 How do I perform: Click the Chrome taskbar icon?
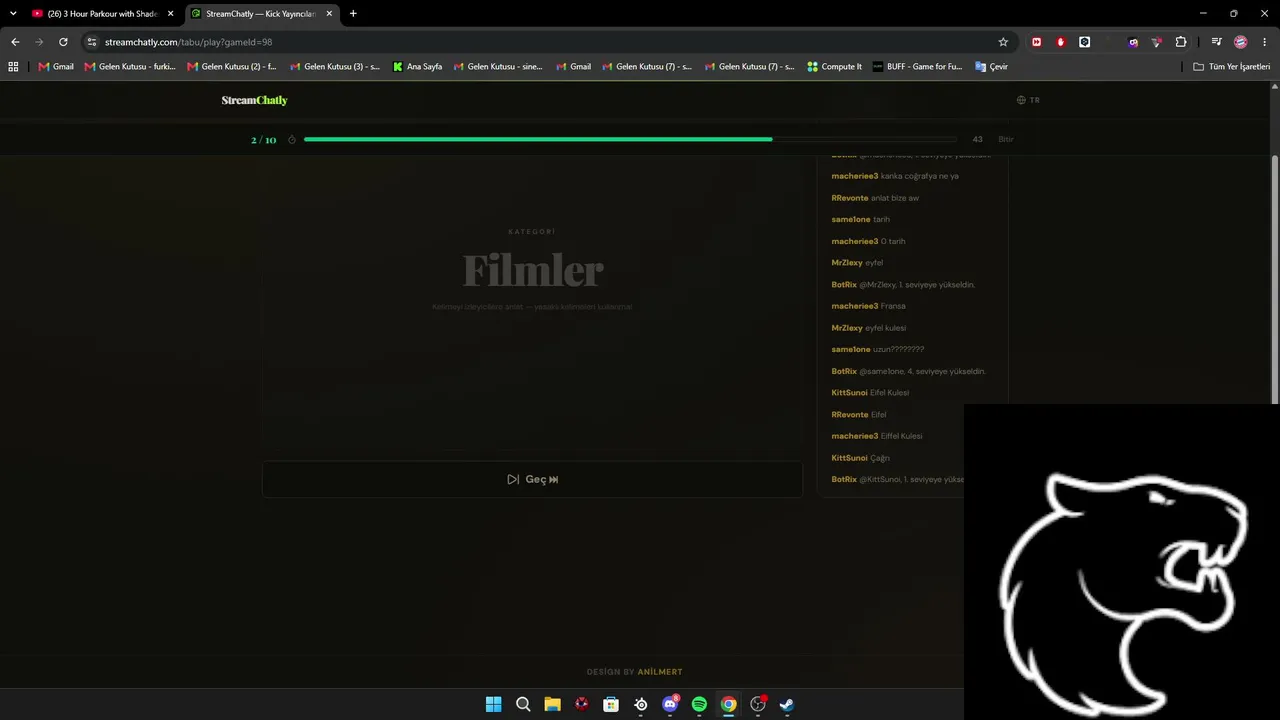[729, 704]
